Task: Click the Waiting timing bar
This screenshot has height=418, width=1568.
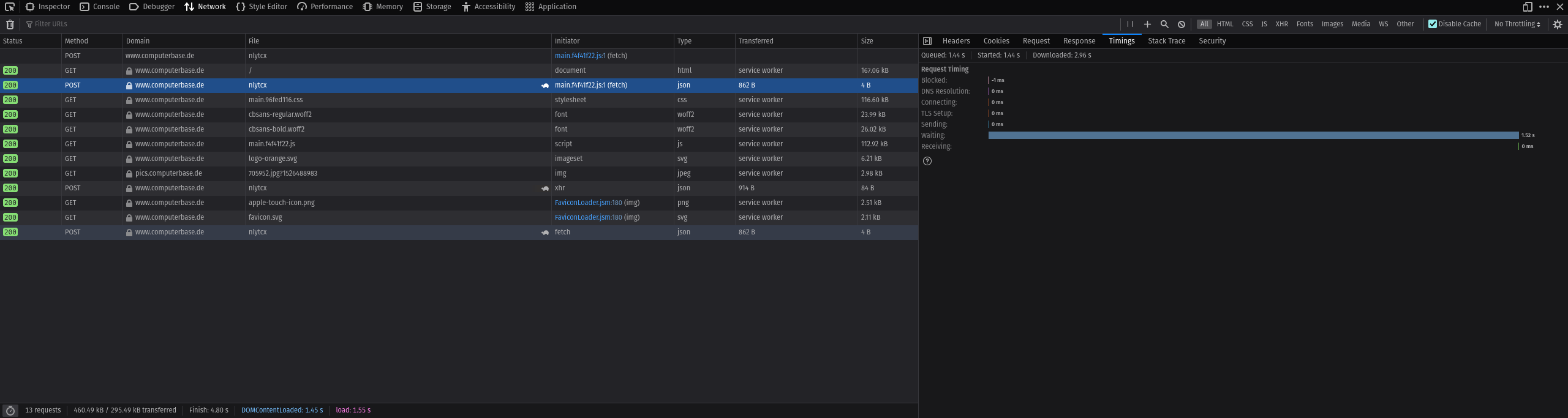Action: [1253, 135]
